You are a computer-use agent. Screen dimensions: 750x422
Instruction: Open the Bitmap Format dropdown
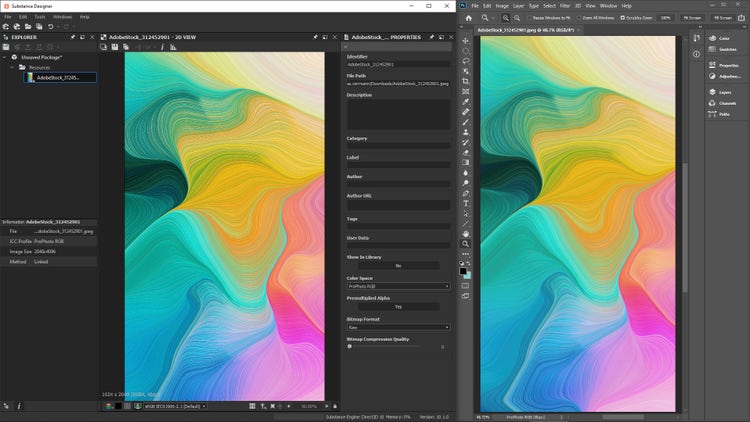click(397, 327)
